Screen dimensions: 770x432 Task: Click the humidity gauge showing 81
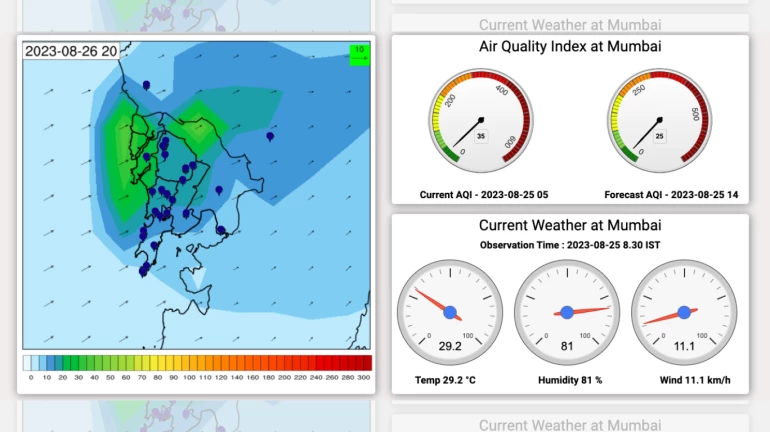[x=566, y=312]
